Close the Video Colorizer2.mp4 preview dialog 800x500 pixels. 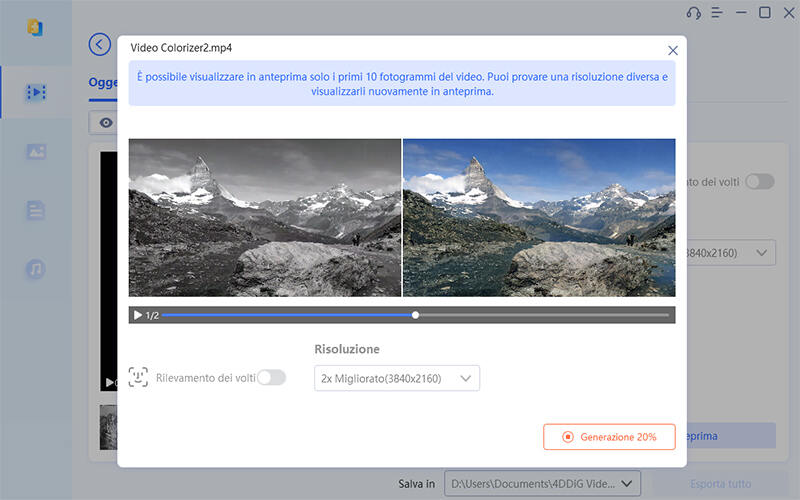tap(673, 49)
